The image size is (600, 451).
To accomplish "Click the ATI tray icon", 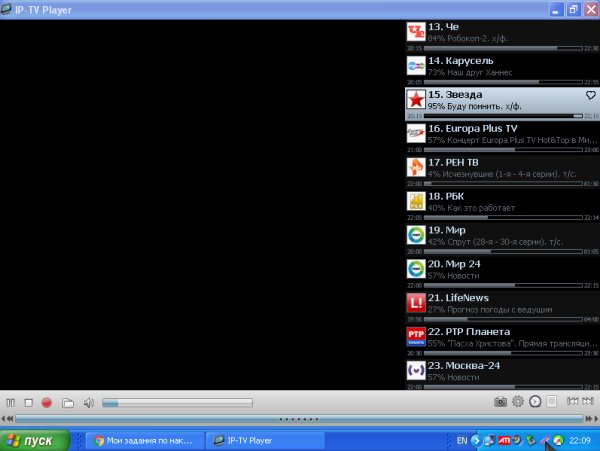I will click(504, 441).
